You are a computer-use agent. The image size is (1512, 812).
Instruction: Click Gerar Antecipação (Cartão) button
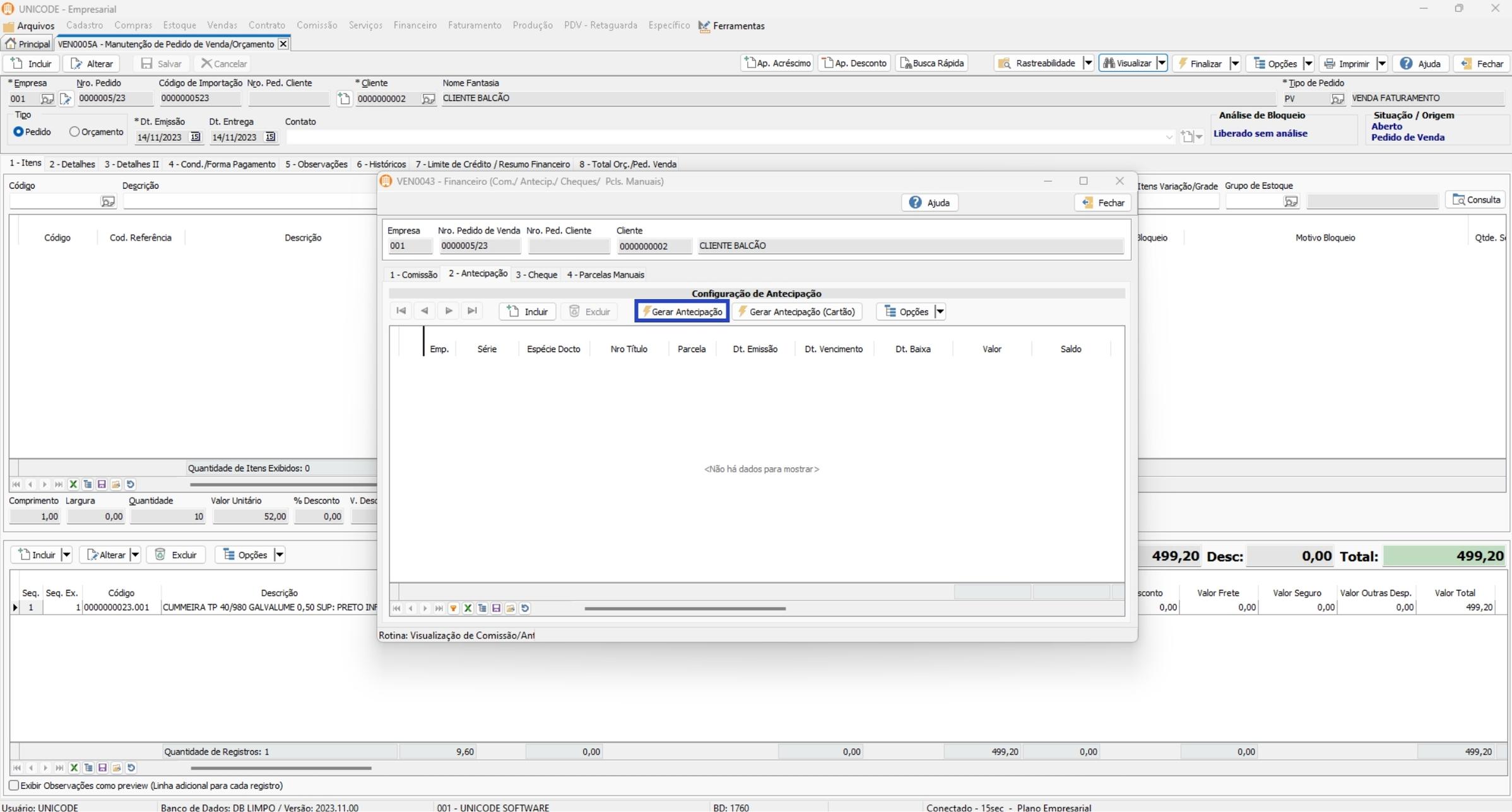[x=796, y=312]
